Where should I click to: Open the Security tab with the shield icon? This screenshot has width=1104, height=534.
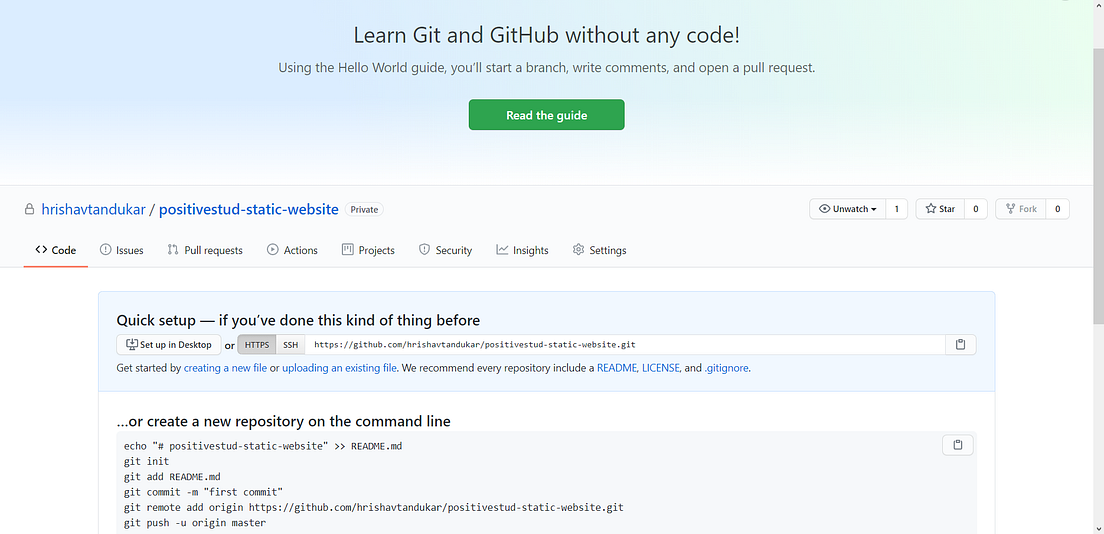coord(445,250)
